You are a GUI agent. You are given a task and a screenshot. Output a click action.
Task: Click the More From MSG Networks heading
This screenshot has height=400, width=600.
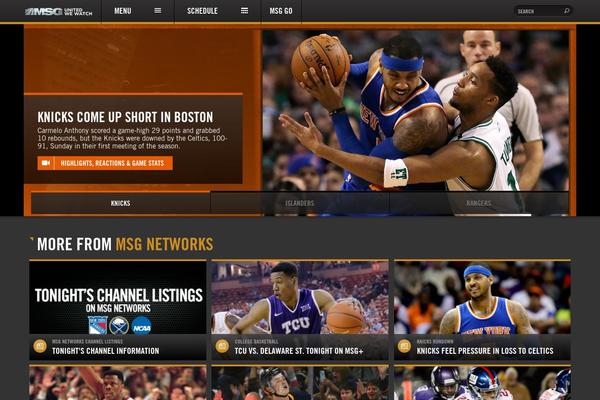pos(125,244)
